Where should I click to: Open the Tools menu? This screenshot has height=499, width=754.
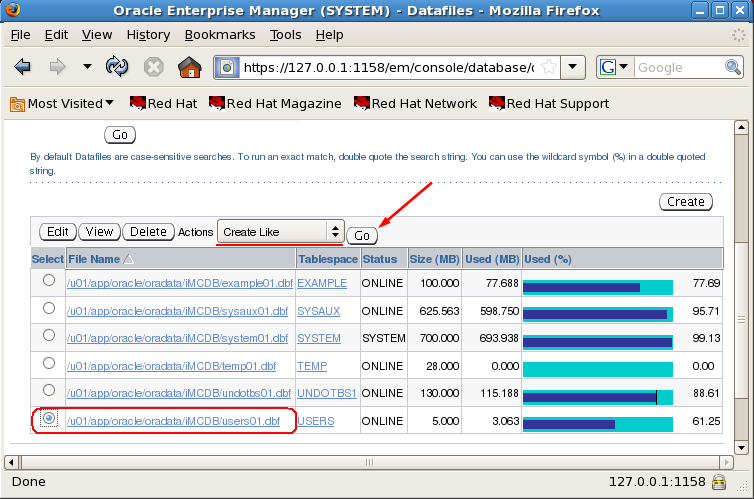285,35
